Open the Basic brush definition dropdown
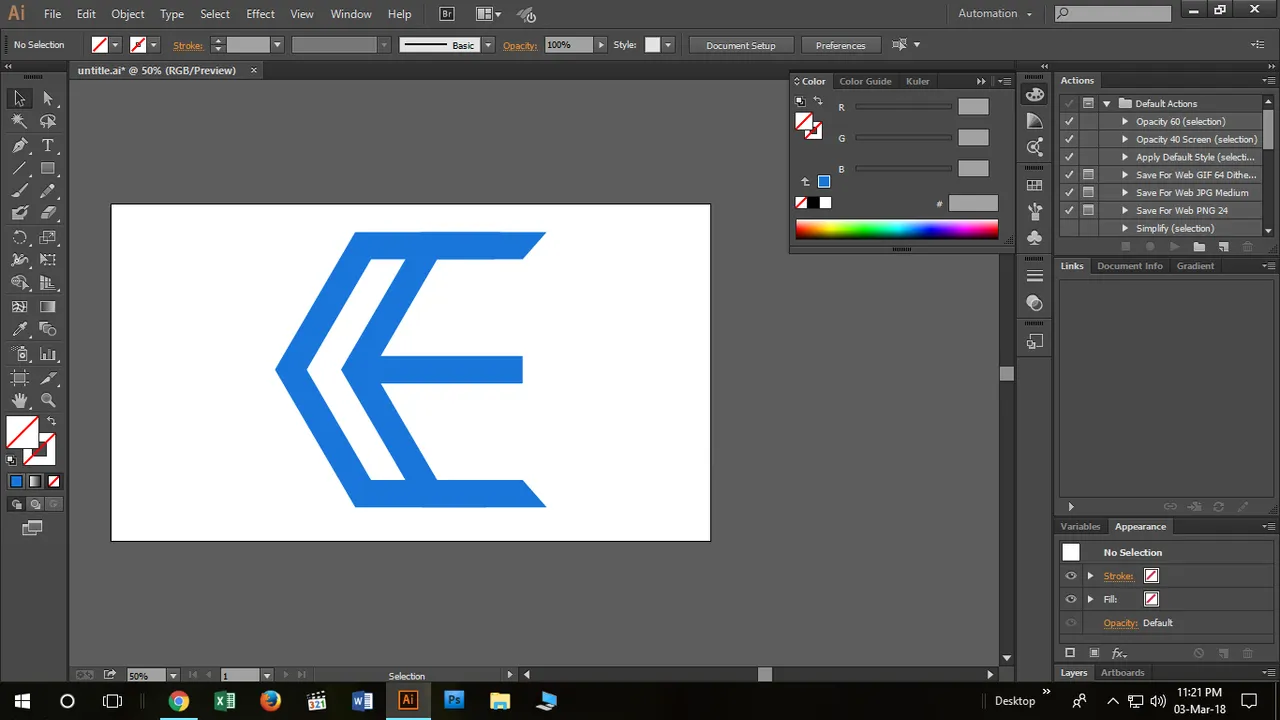1280x720 pixels. point(488,45)
